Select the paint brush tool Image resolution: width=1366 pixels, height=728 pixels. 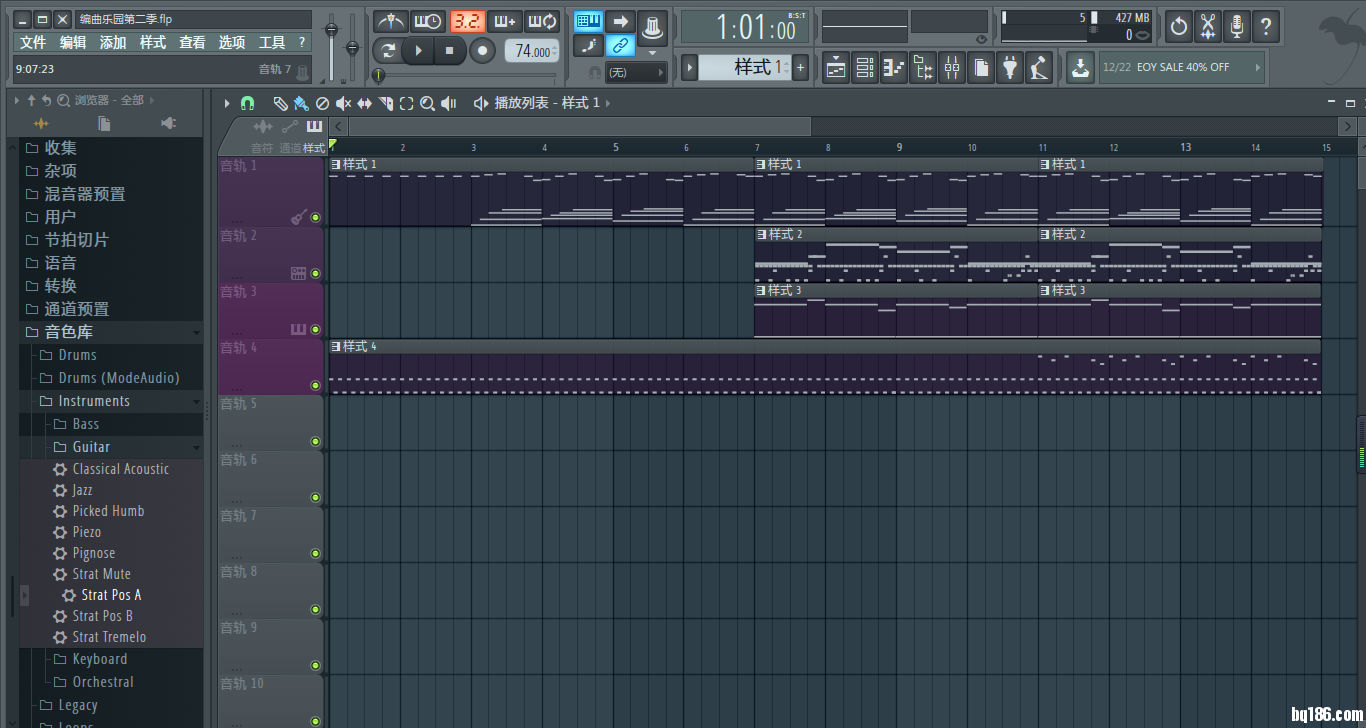(x=301, y=103)
